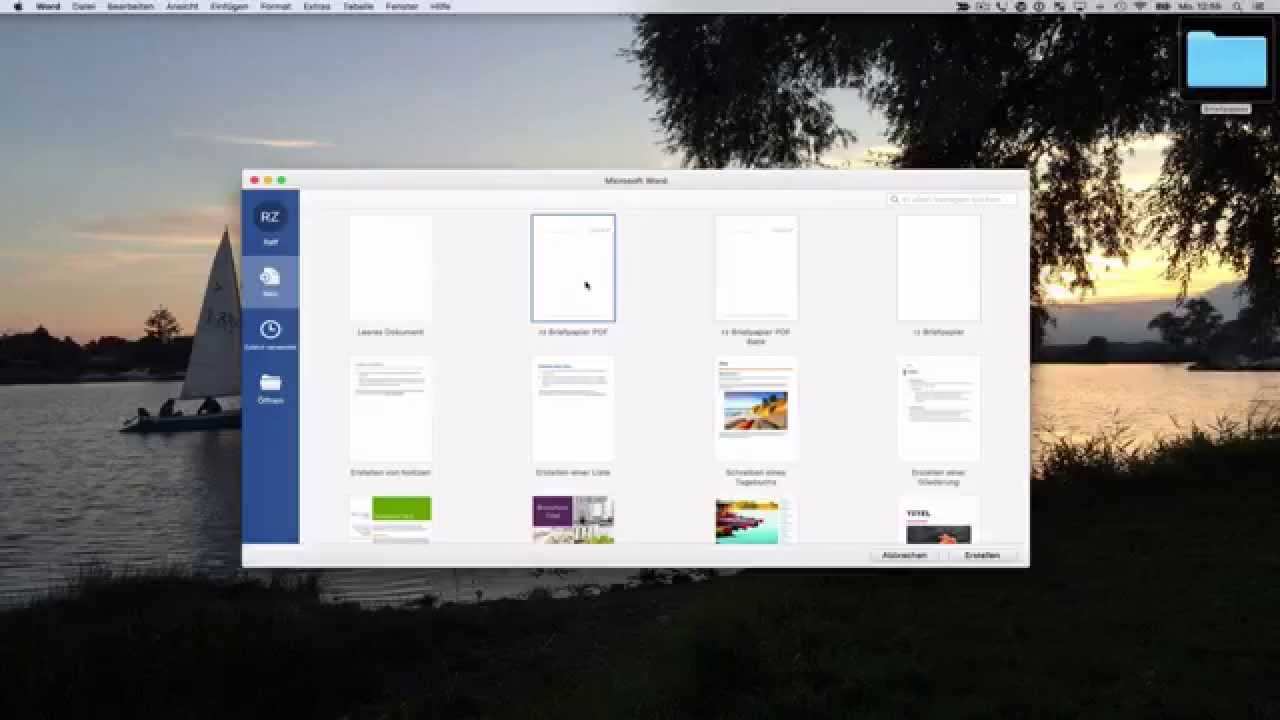
Task: Open the Format menu
Action: (x=275, y=6)
